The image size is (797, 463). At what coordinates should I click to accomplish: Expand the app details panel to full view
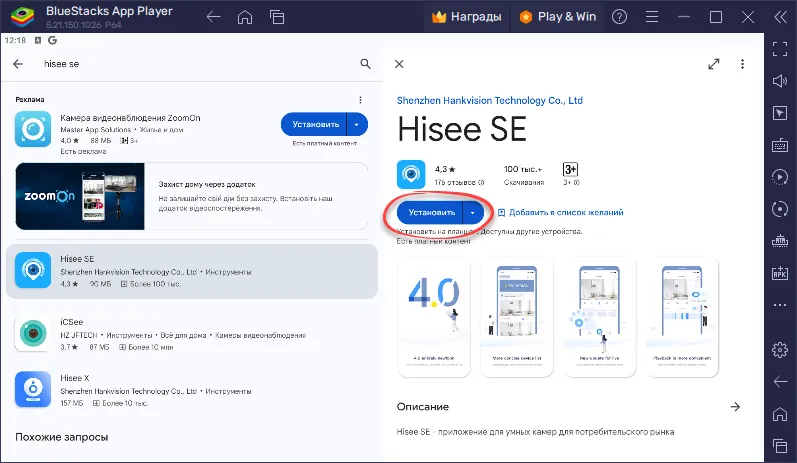click(714, 64)
